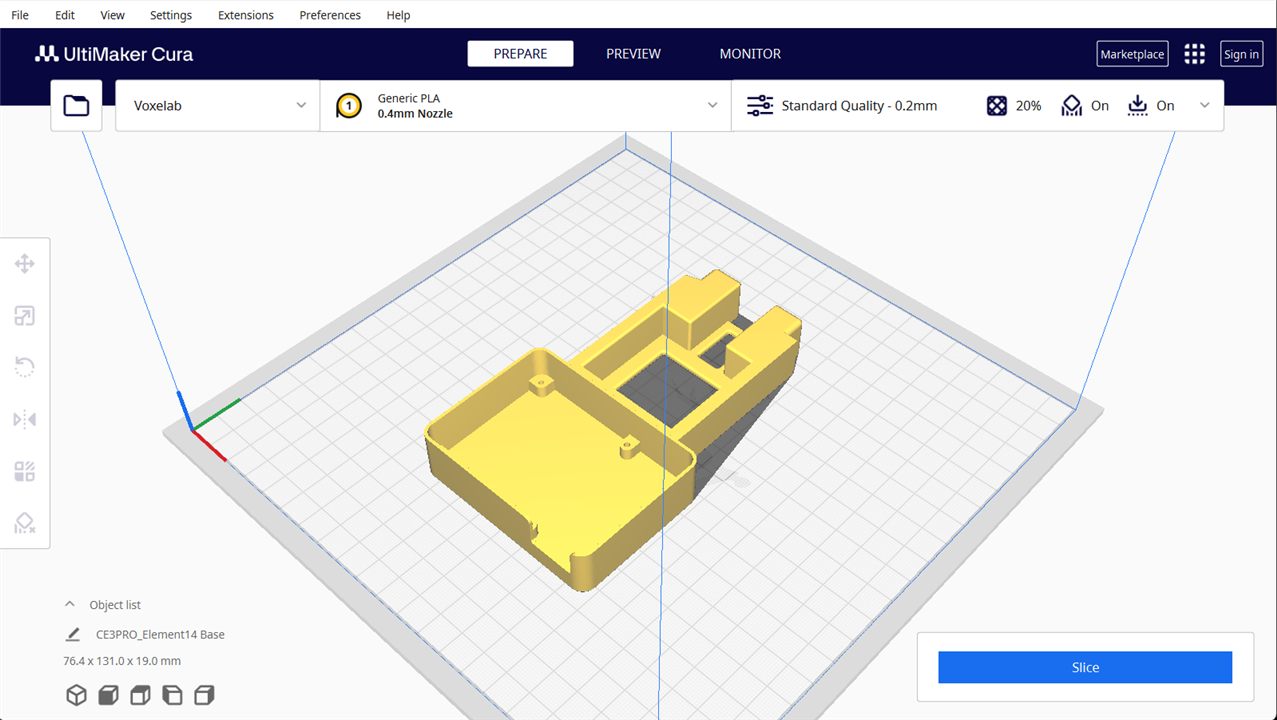Click the Sign in button
The width and height of the screenshot is (1277, 720).
1241,54
